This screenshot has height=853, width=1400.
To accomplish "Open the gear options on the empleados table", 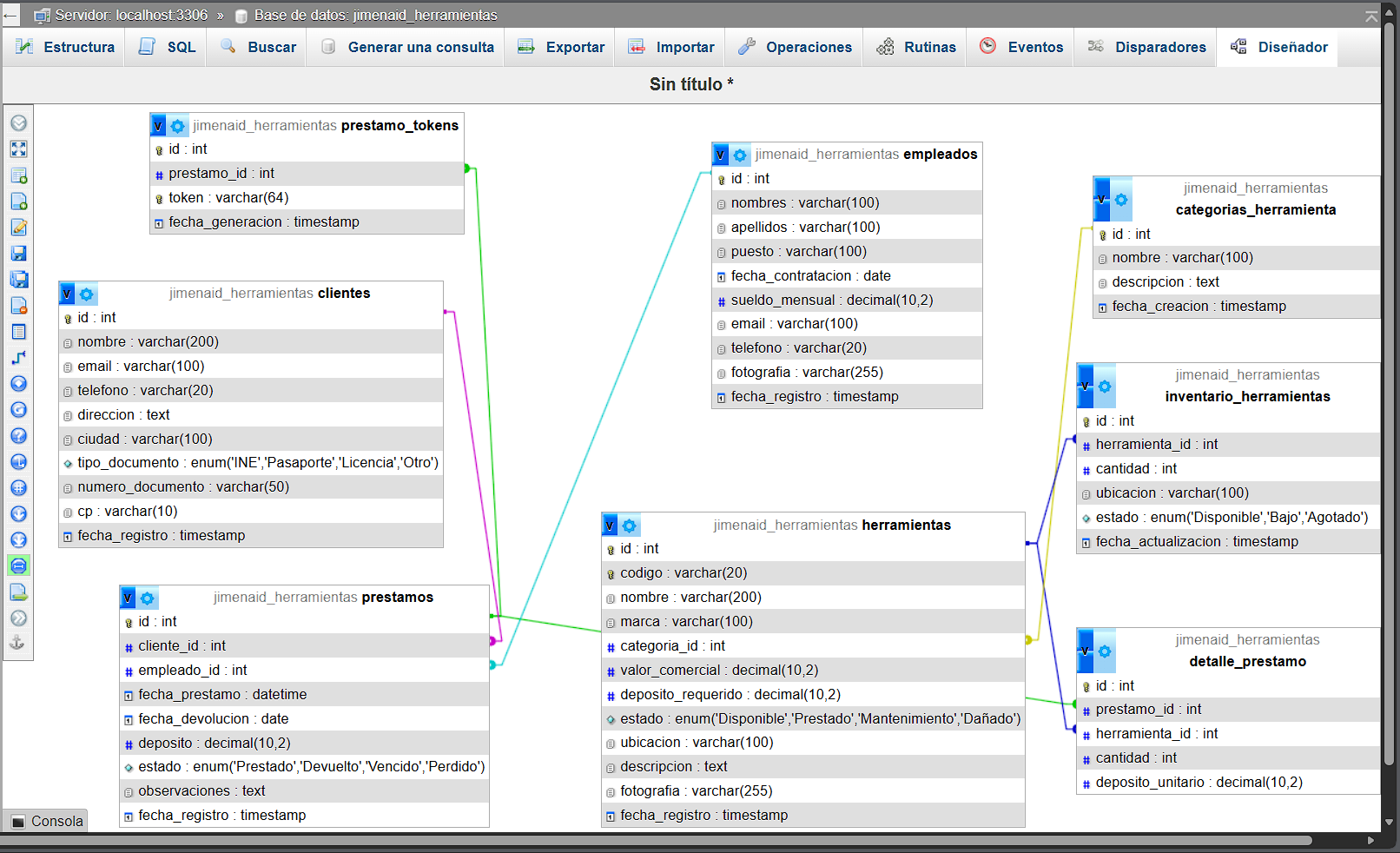I will point(740,155).
